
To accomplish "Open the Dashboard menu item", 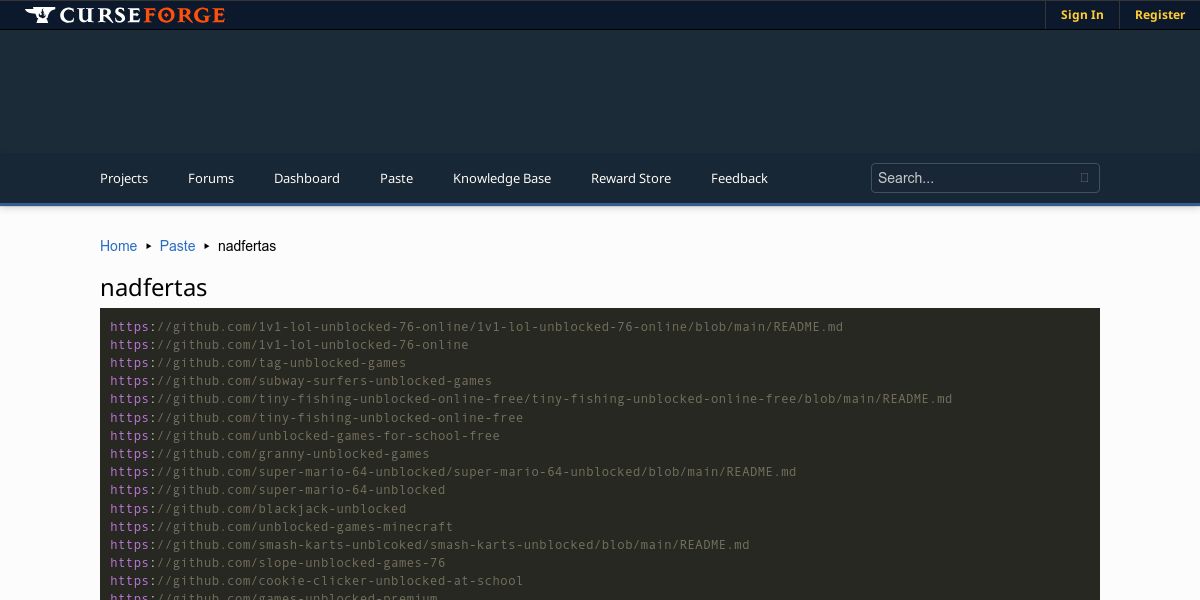I will coord(307,178).
